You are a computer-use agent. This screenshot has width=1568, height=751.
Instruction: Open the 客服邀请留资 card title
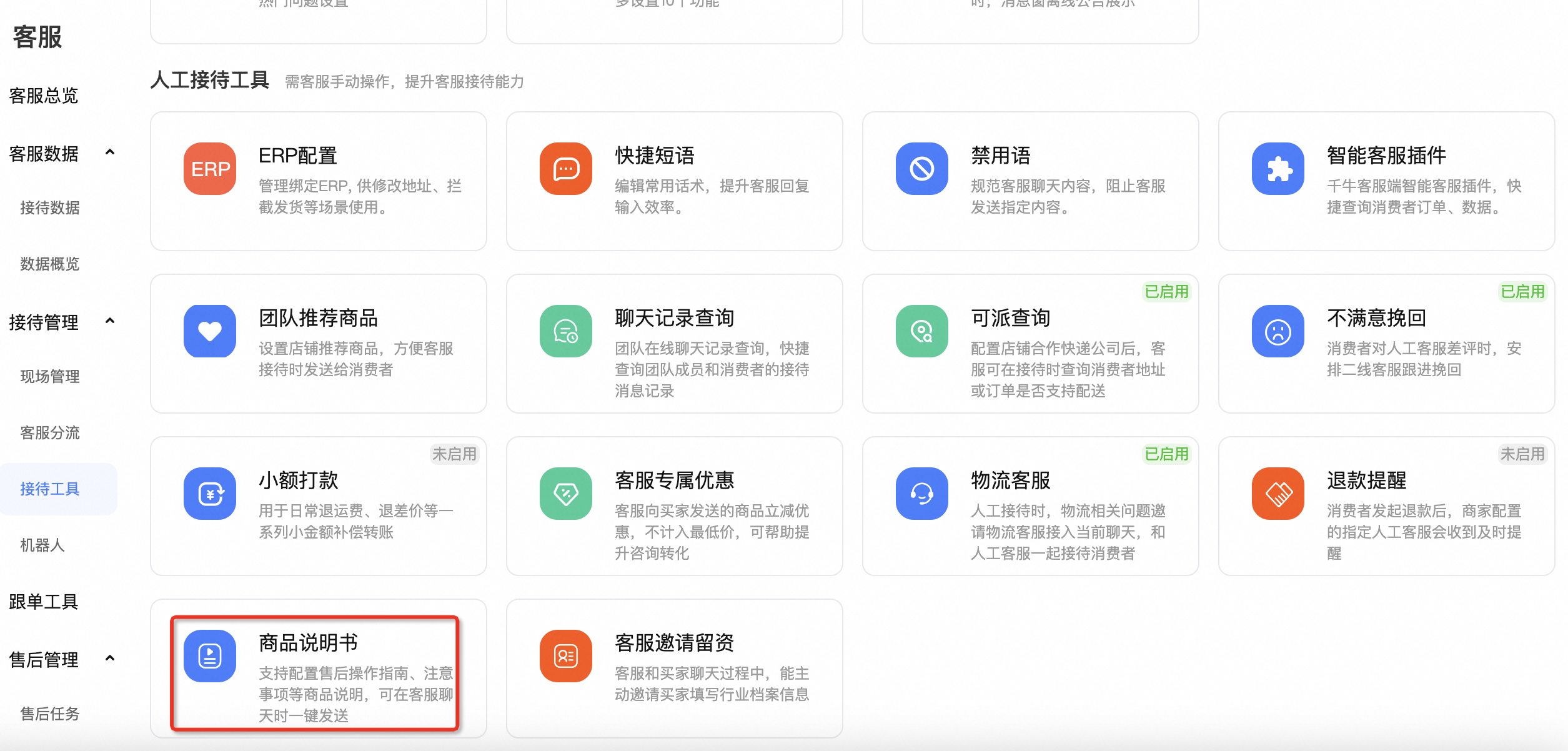[x=675, y=643]
